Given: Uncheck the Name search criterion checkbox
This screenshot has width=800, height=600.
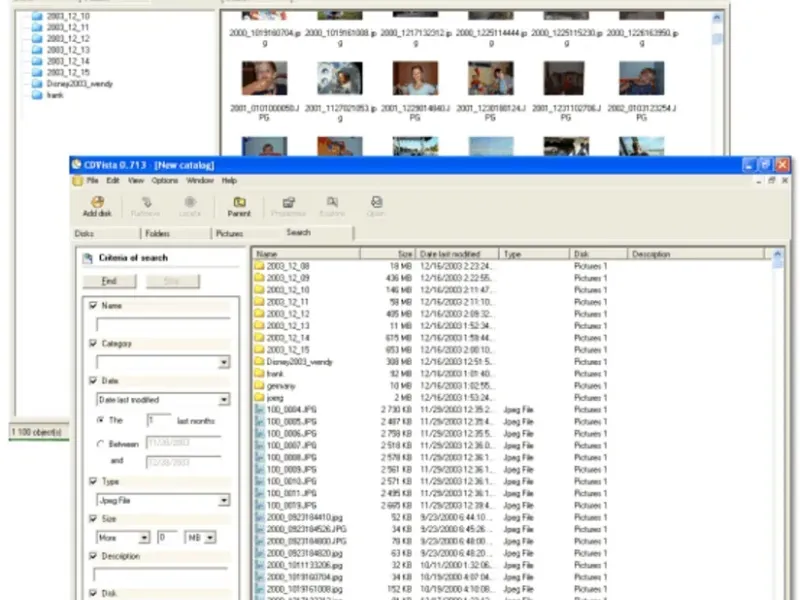Looking at the screenshot, I should (x=94, y=306).
